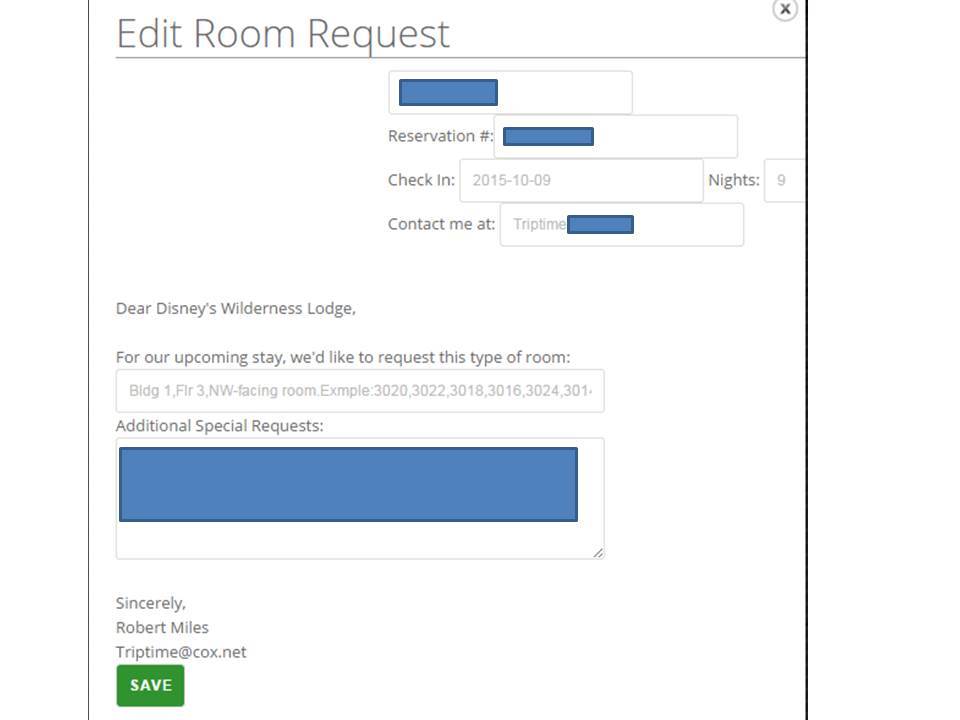Click the Edit Room Request heading
Screen dimensions: 960x720
283,34
